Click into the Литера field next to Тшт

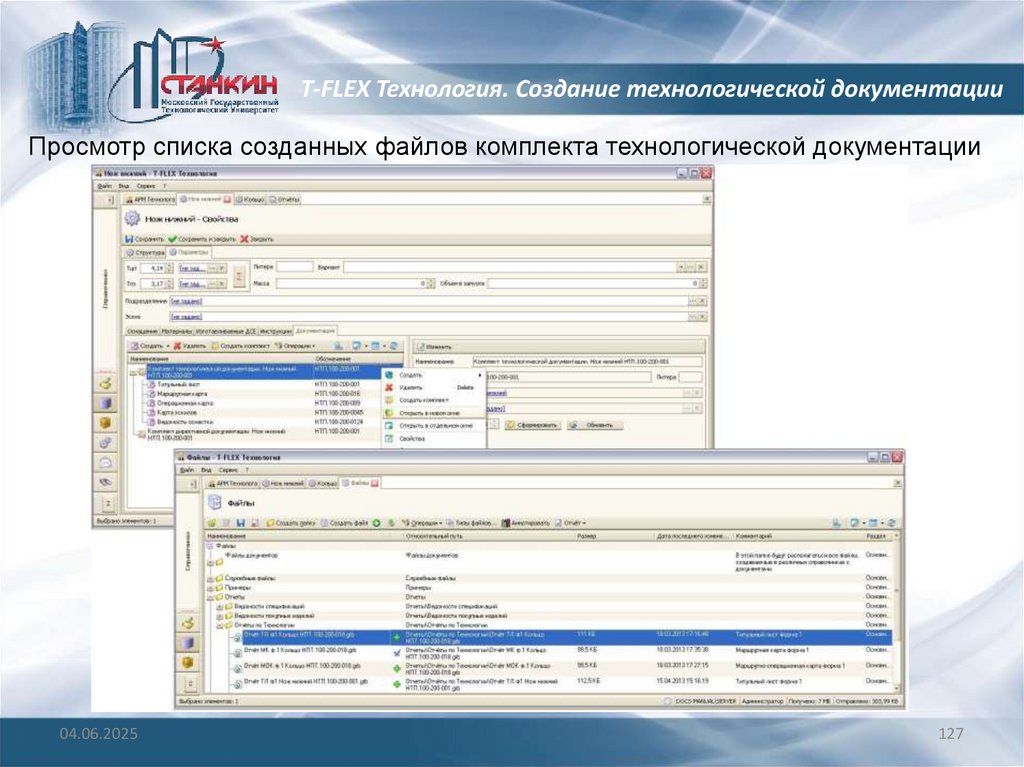(295, 267)
